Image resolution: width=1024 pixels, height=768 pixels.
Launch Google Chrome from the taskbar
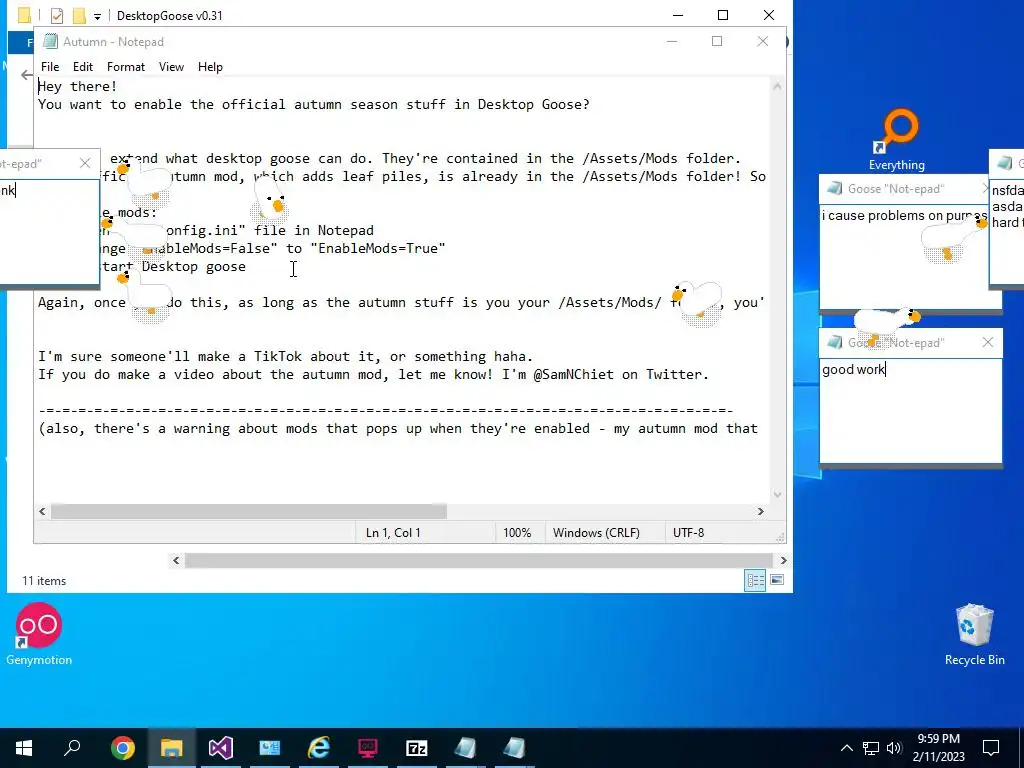(x=122, y=748)
